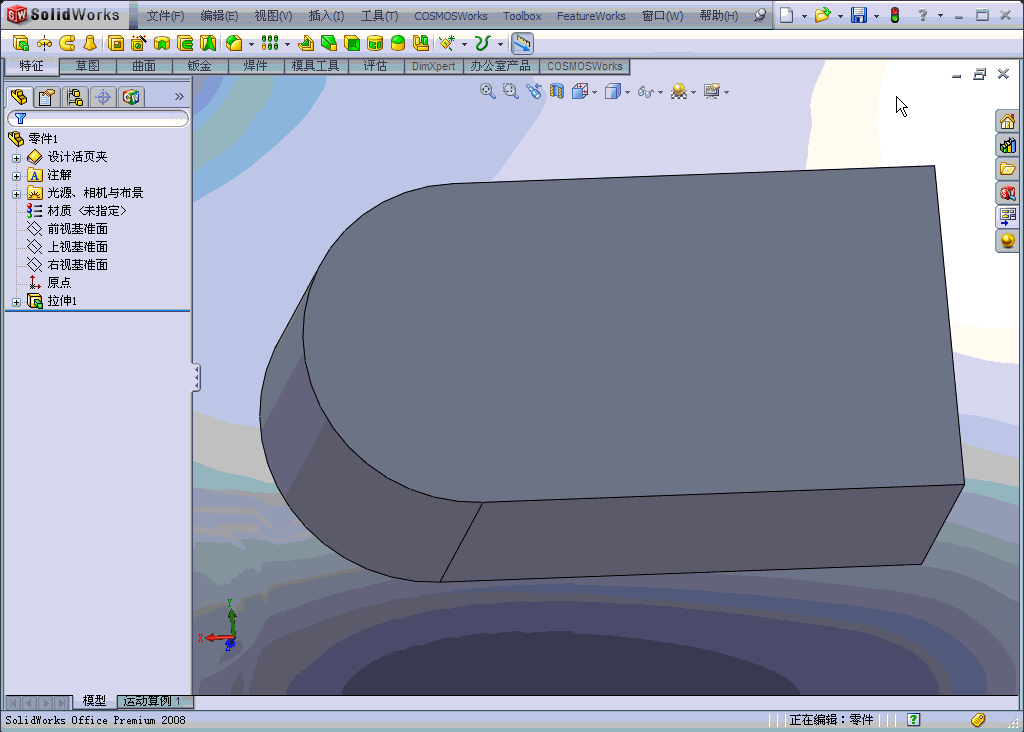
Task: Open the PropertyManager panel tab
Action: (46, 97)
